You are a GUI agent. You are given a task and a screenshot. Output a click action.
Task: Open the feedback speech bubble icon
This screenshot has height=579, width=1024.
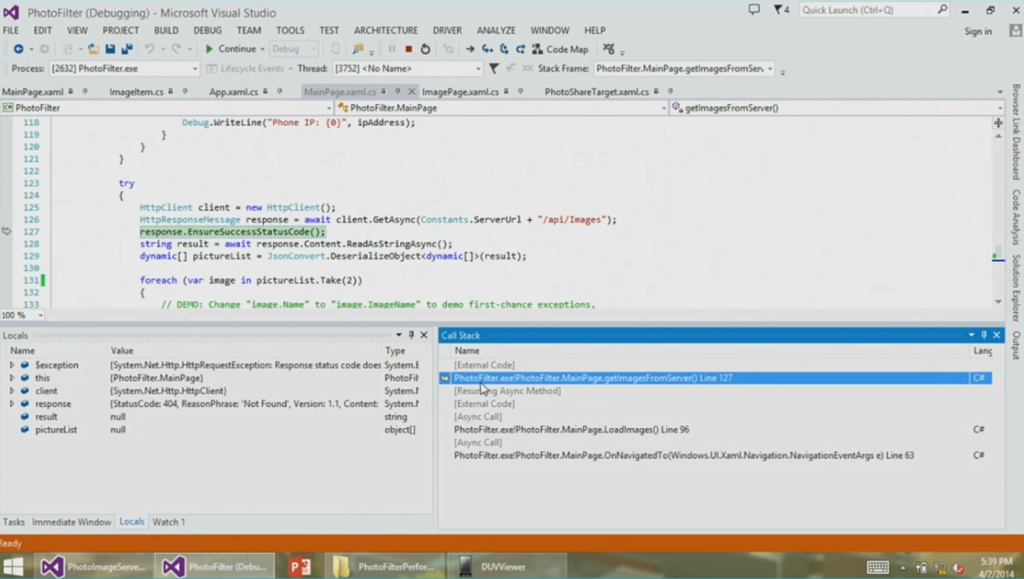coord(754,10)
